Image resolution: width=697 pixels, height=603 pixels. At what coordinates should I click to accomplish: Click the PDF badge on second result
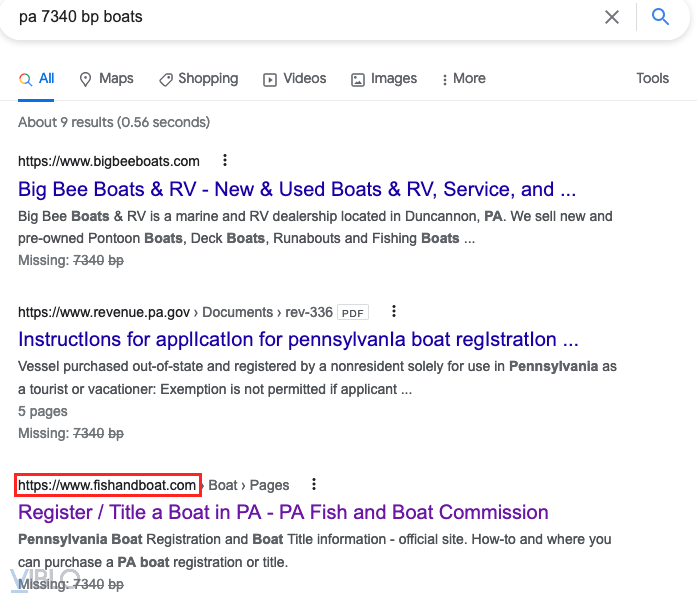pyautogui.click(x=353, y=312)
